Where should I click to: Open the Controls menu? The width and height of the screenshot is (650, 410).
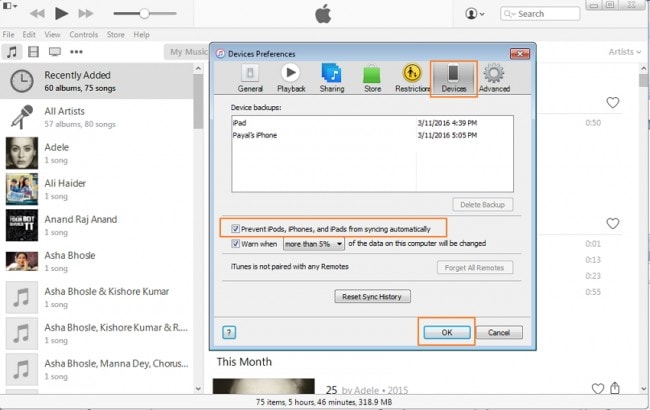point(84,35)
